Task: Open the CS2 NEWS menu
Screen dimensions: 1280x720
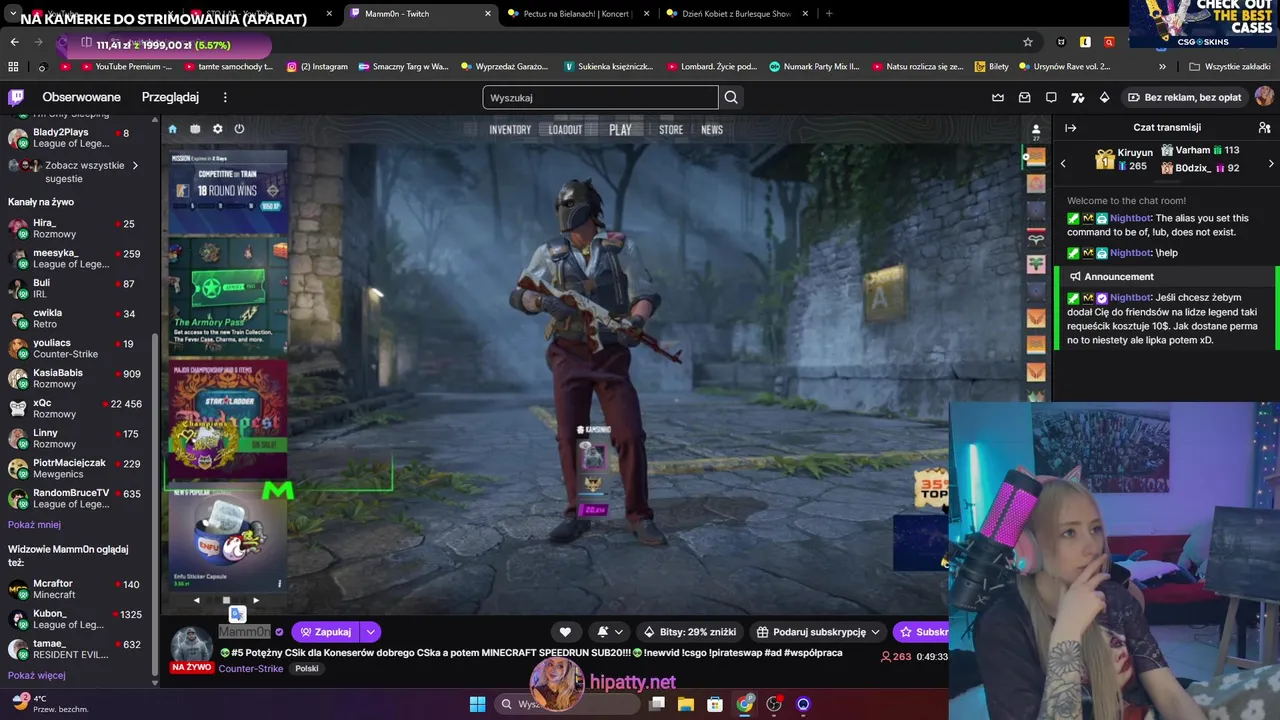Action: coord(712,130)
